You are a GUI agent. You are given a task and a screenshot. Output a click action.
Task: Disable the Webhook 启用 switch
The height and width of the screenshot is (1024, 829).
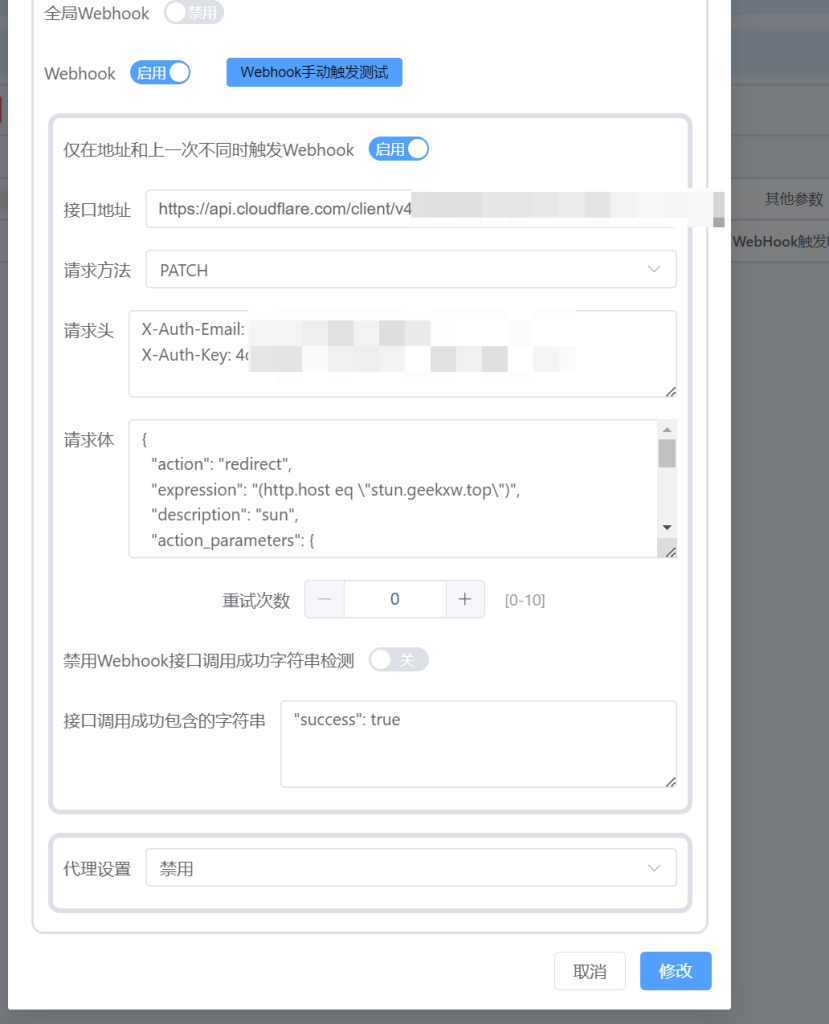click(160, 72)
